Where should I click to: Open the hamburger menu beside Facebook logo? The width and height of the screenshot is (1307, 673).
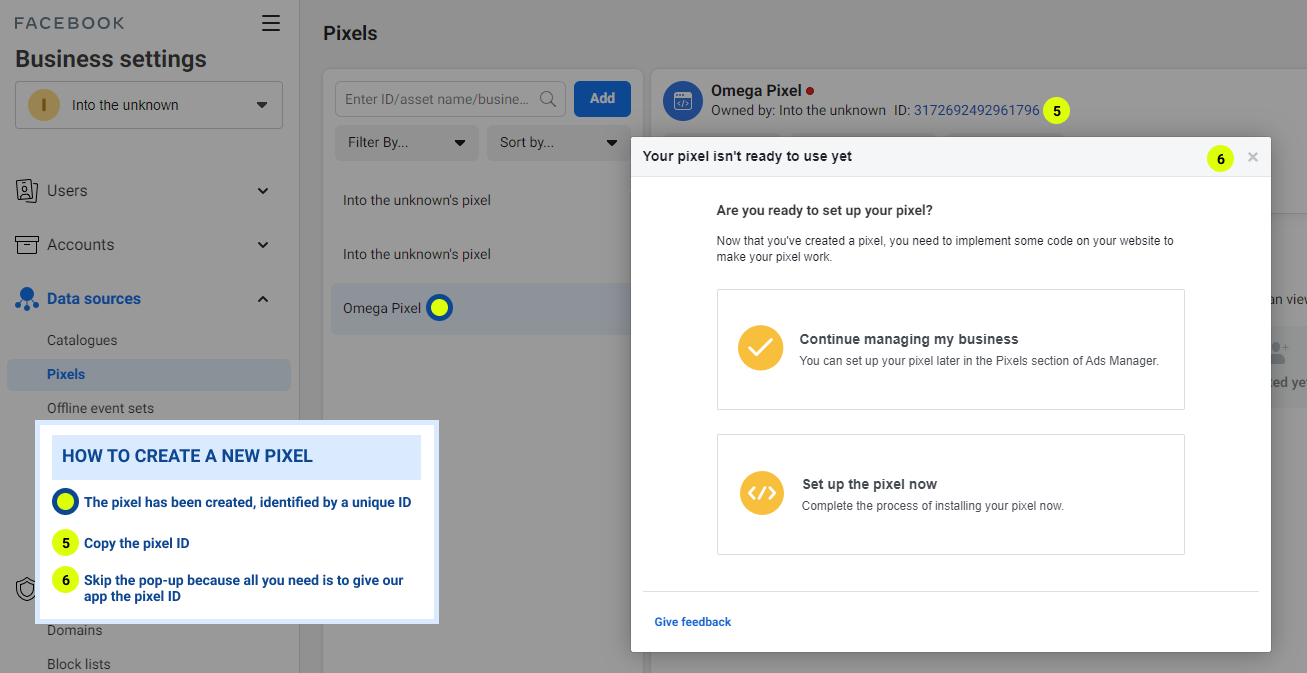pyautogui.click(x=271, y=23)
